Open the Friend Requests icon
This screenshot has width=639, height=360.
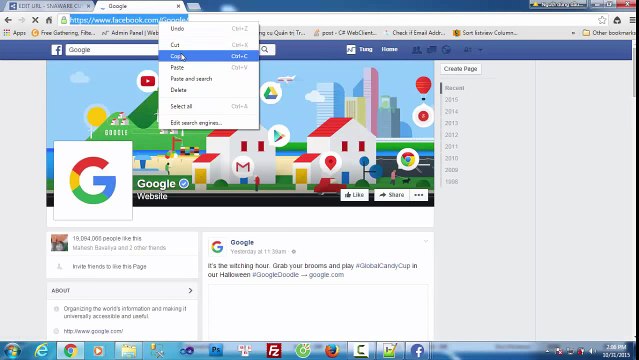click(416, 50)
